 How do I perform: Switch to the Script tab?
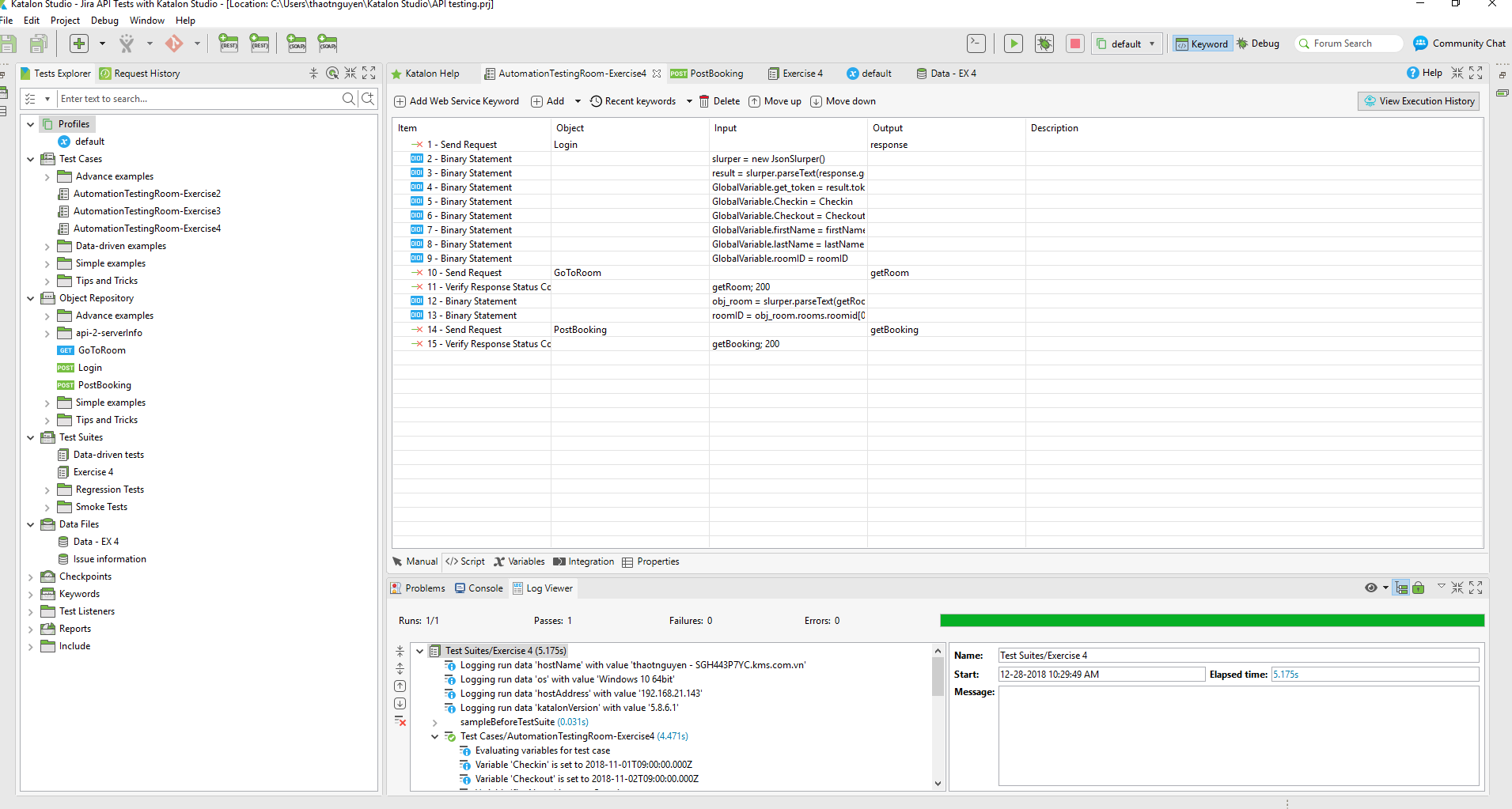pyautogui.click(x=465, y=561)
